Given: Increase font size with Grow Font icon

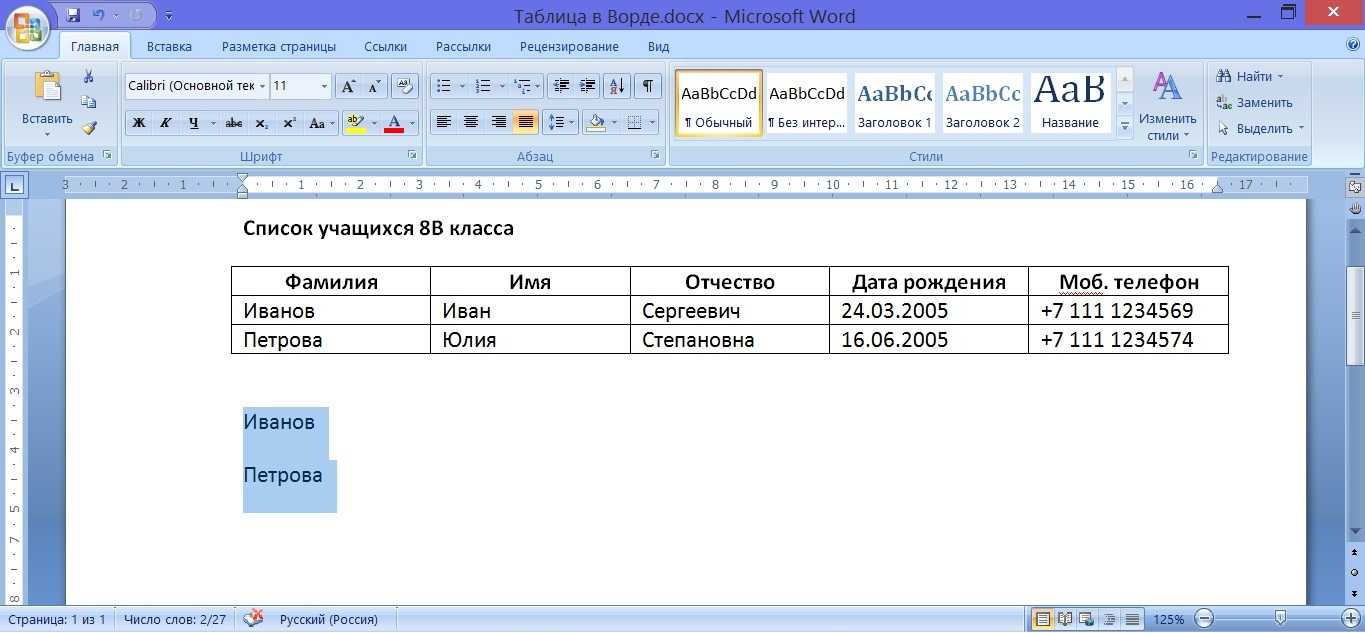Looking at the screenshot, I should pyautogui.click(x=348, y=86).
